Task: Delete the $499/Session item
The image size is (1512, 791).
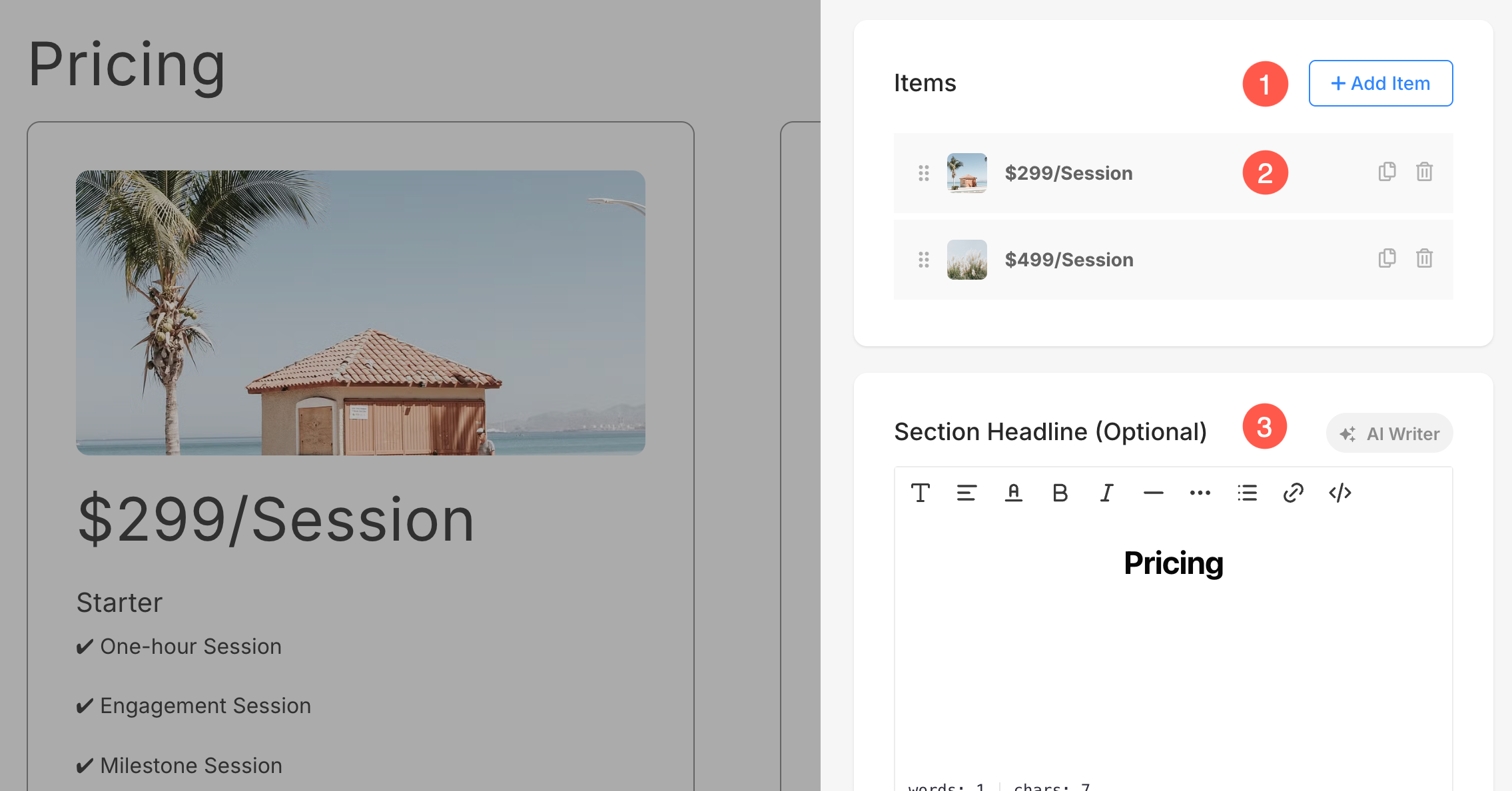Action: [1424, 258]
